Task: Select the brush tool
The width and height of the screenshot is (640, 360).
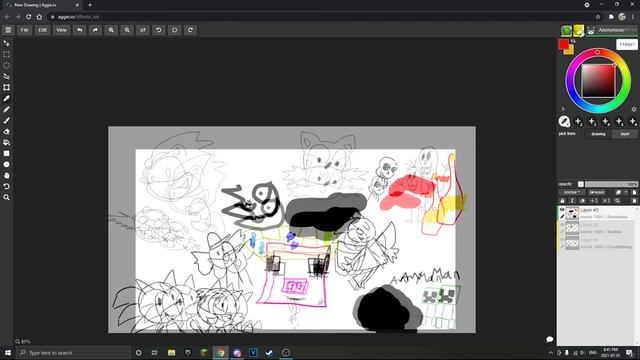Action: point(7,120)
